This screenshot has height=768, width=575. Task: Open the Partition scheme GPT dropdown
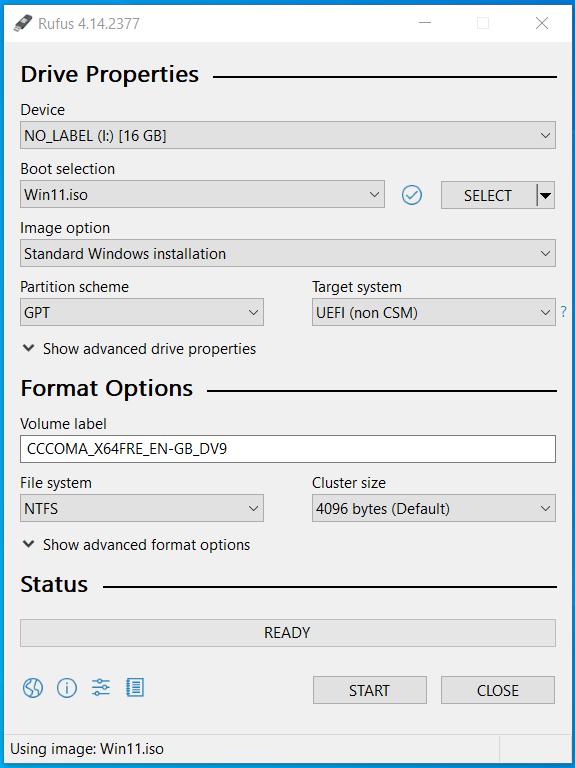pos(142,312)
